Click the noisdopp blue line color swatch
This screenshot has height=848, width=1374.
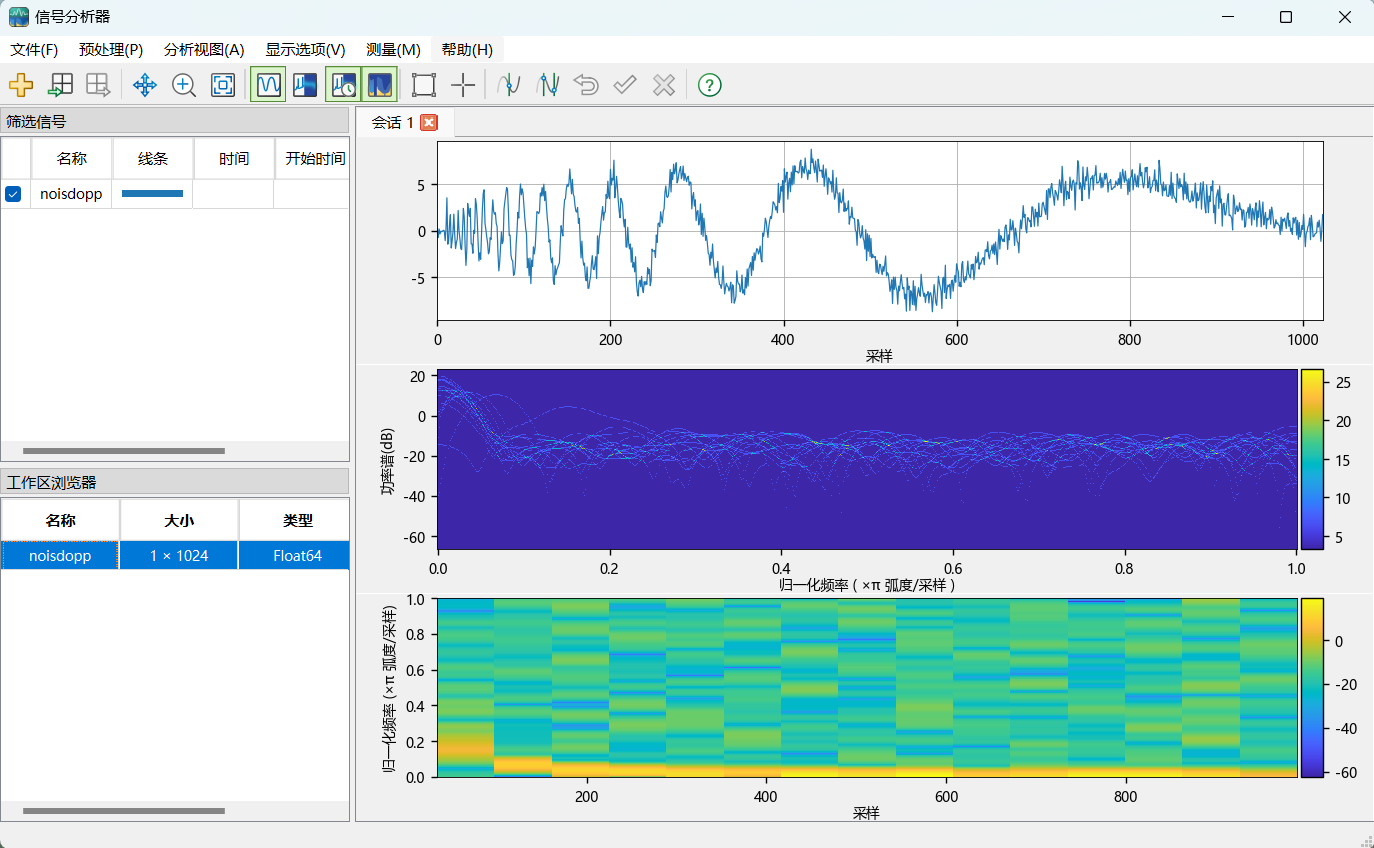[152, 194]
